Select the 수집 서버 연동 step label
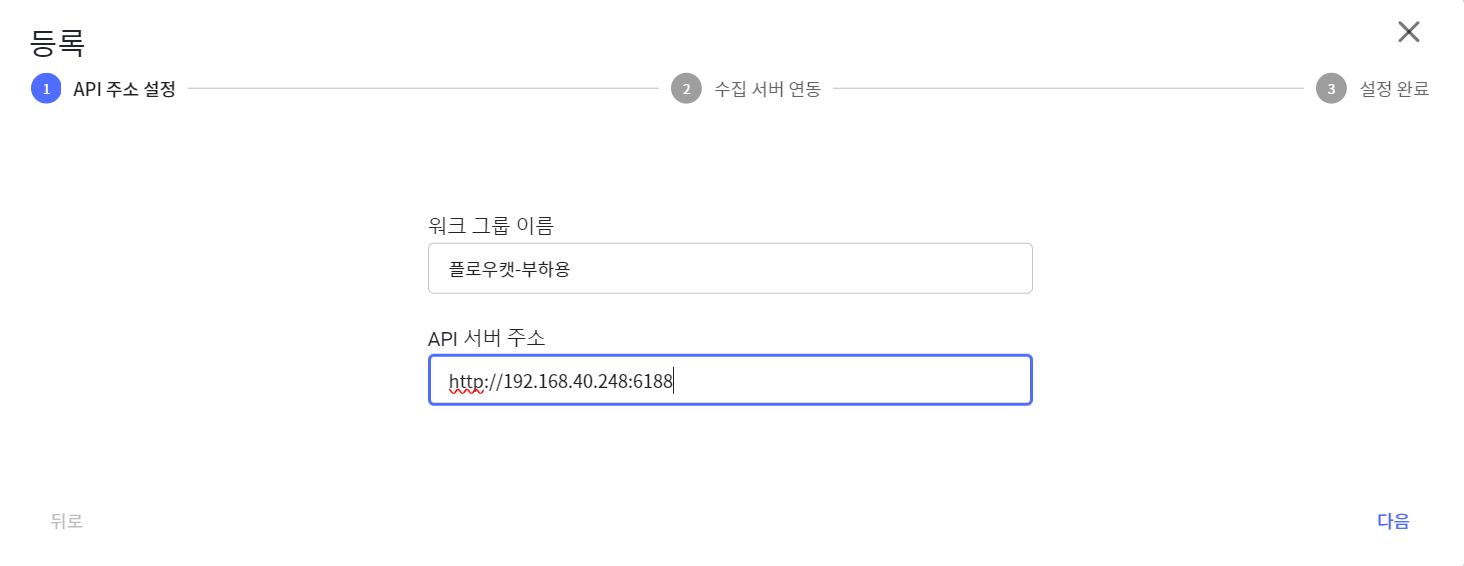The width and height of the screenshot is (1464, 566). tap(767, 89)
